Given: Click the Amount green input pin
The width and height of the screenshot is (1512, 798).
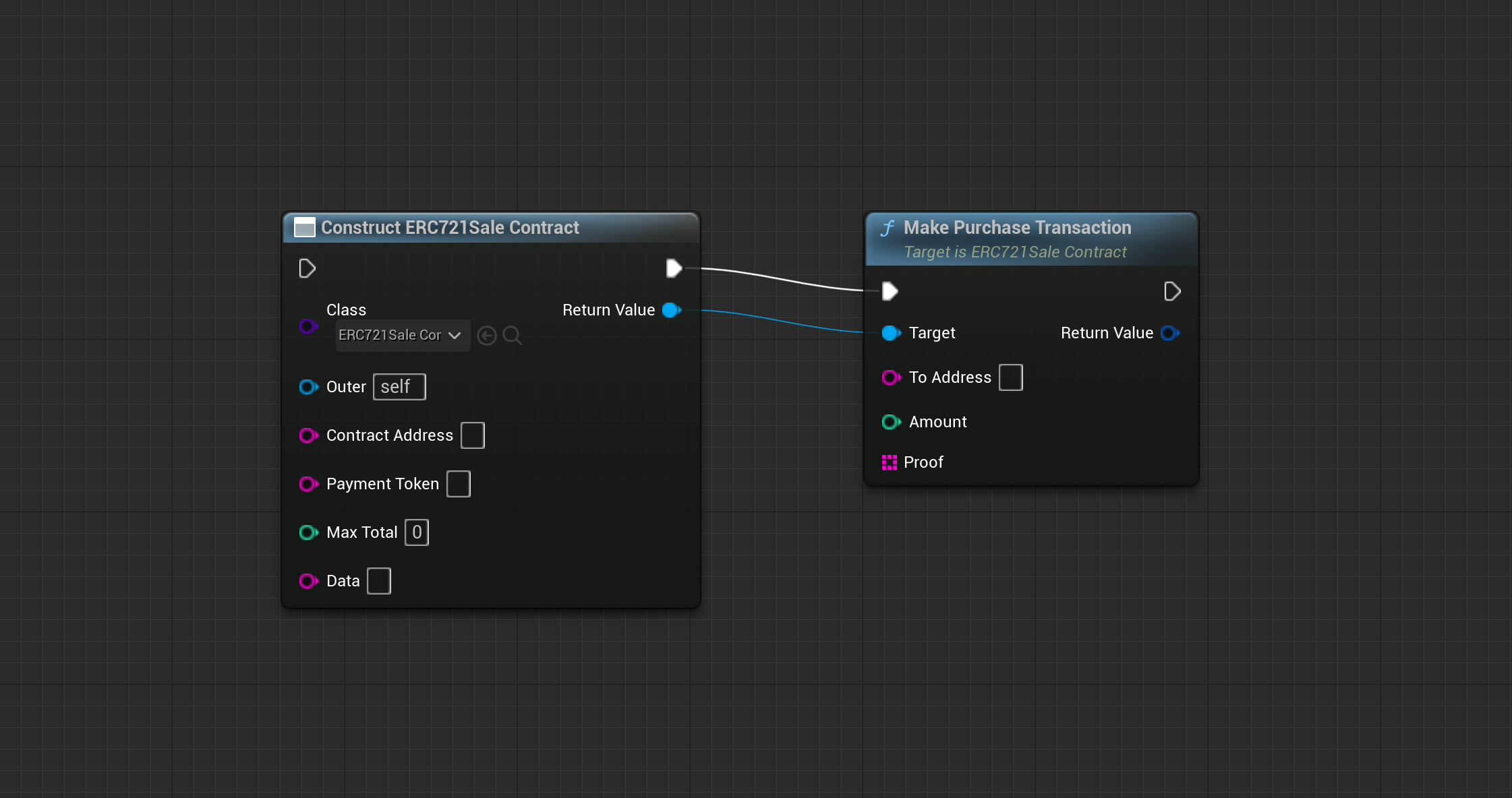Looking at the screenshot, I should click(890, 422).
